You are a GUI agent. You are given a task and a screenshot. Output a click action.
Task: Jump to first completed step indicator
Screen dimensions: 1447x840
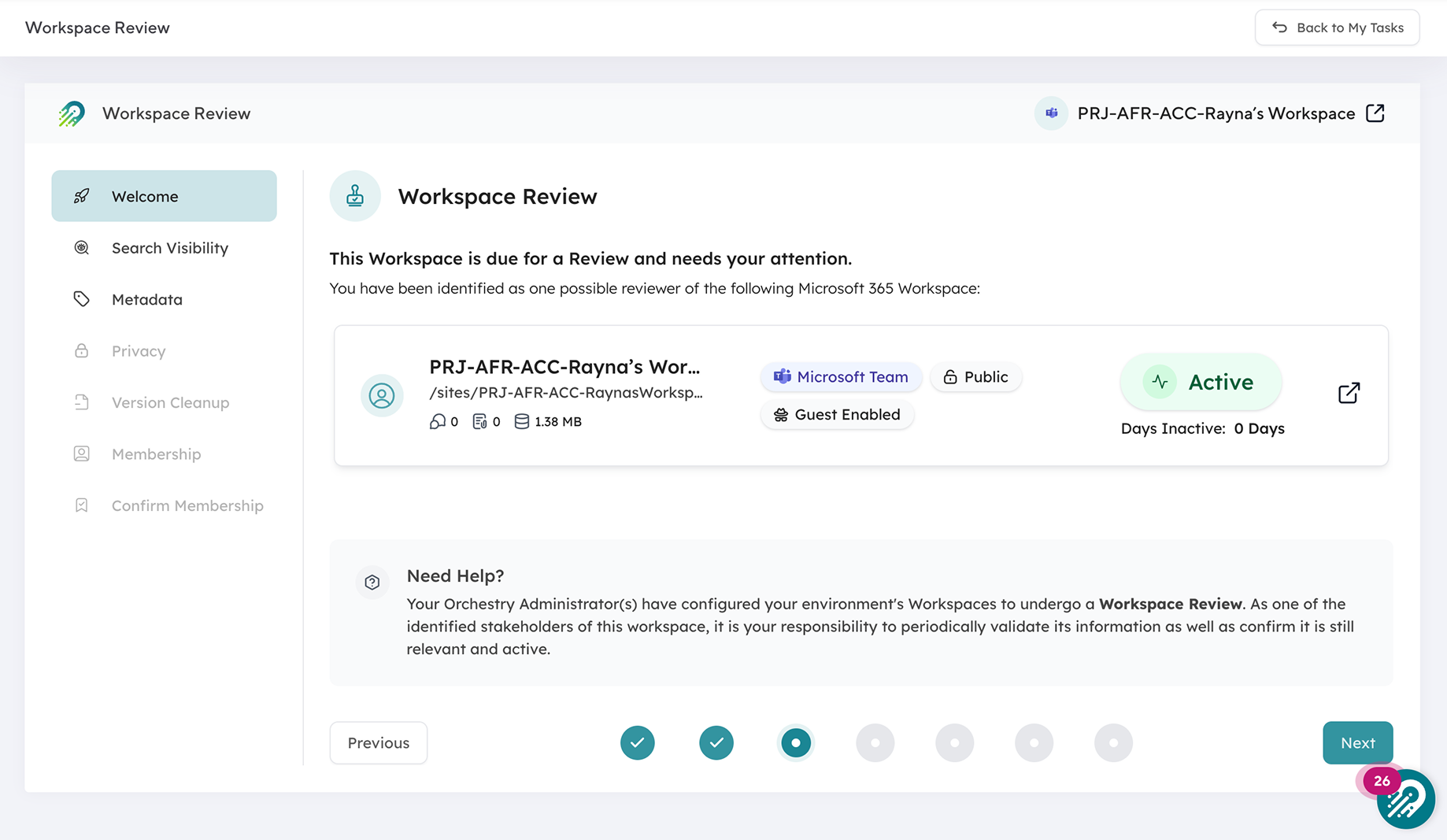click(638, 743)
